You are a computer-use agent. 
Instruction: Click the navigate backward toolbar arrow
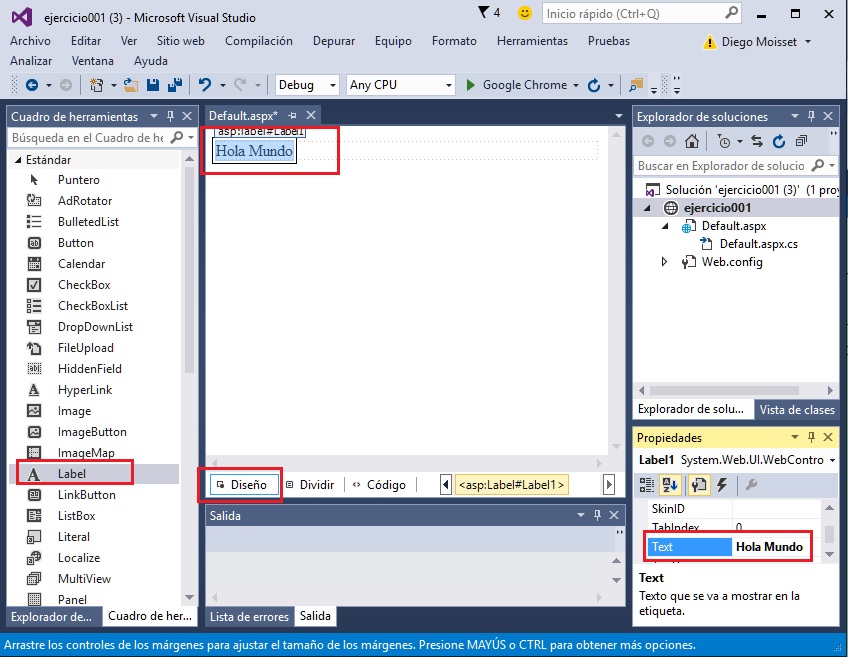click(32, 85)
